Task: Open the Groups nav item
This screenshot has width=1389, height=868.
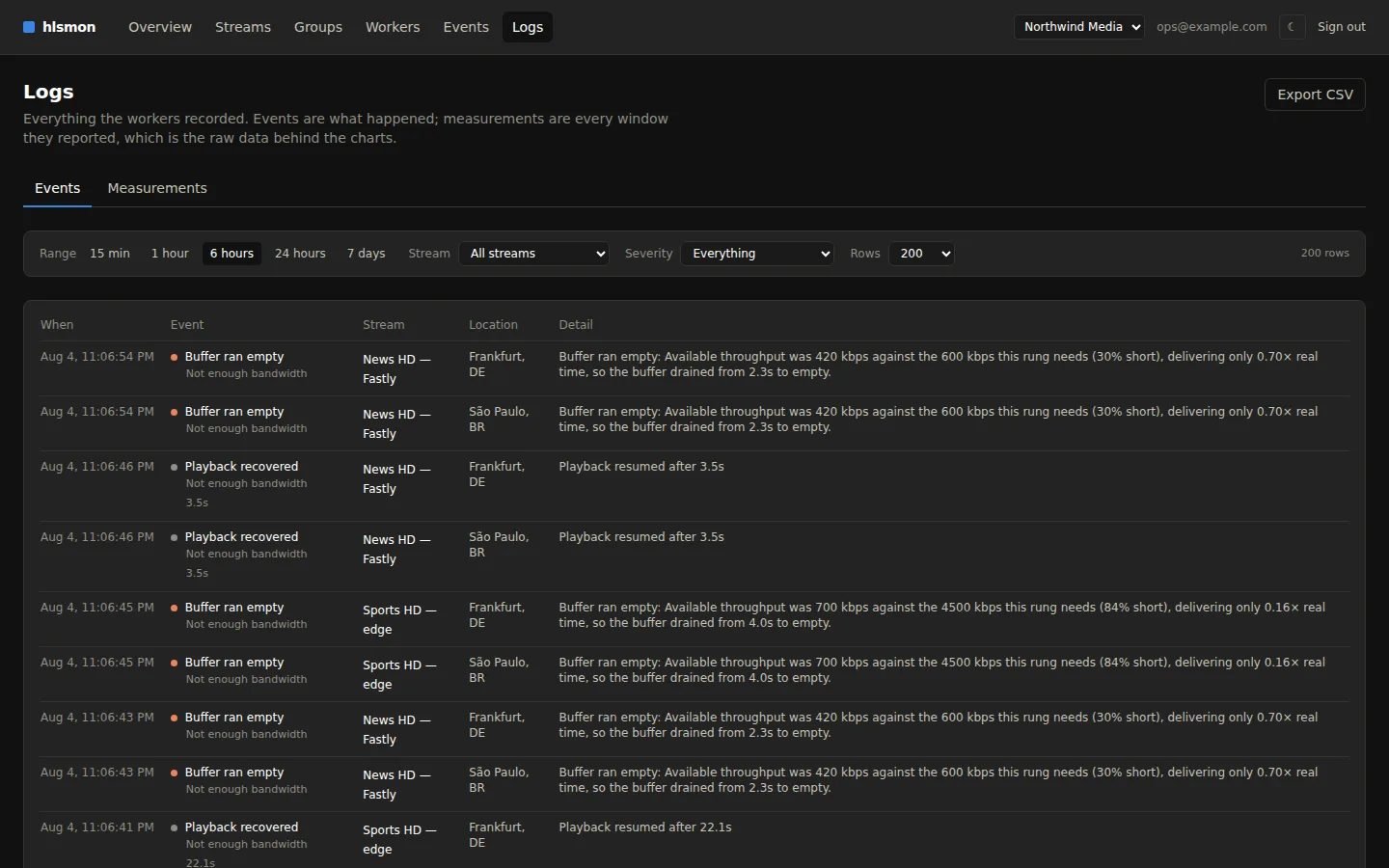Action: click(x=318, y=27)
